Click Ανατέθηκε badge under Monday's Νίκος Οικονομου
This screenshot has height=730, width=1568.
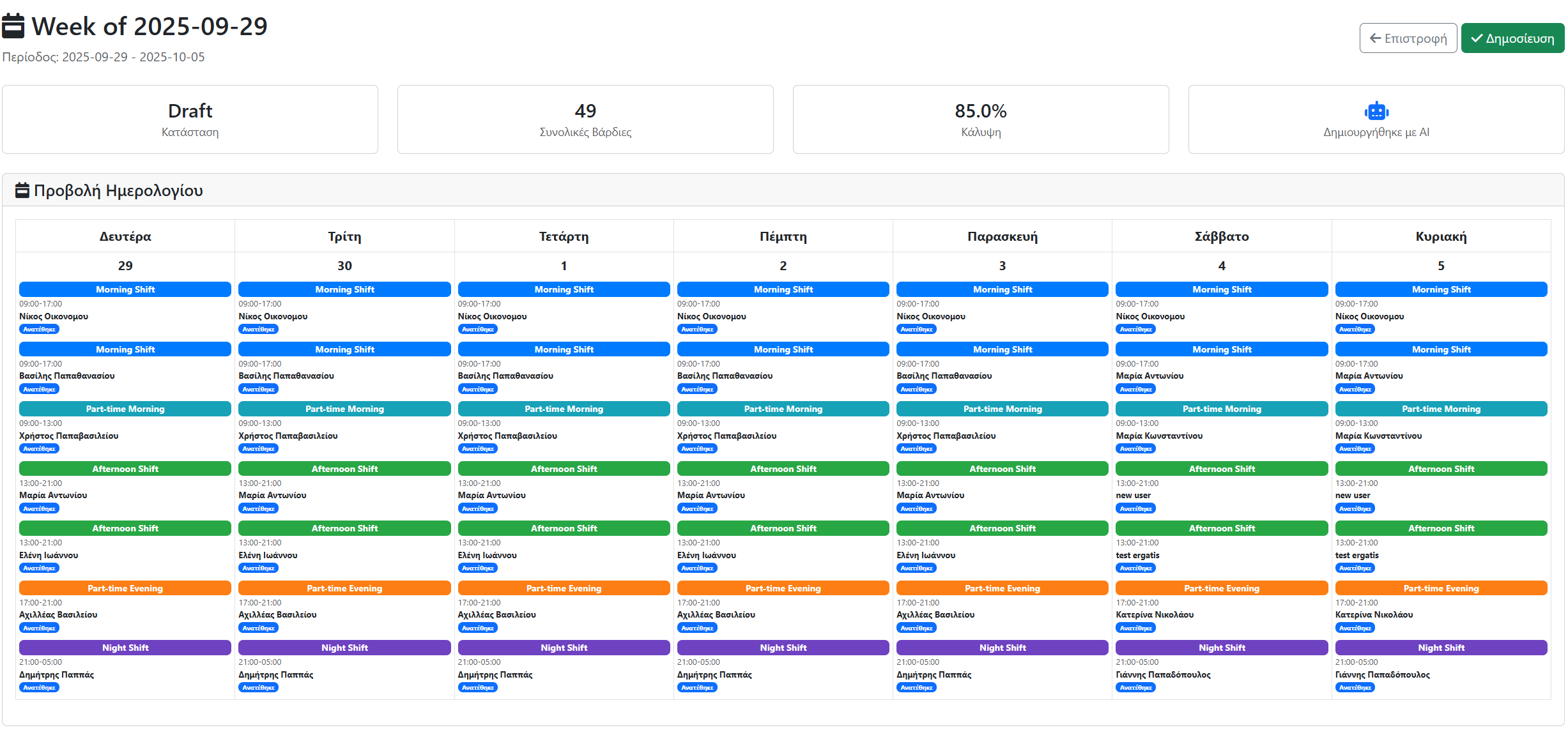click(39, 330)
